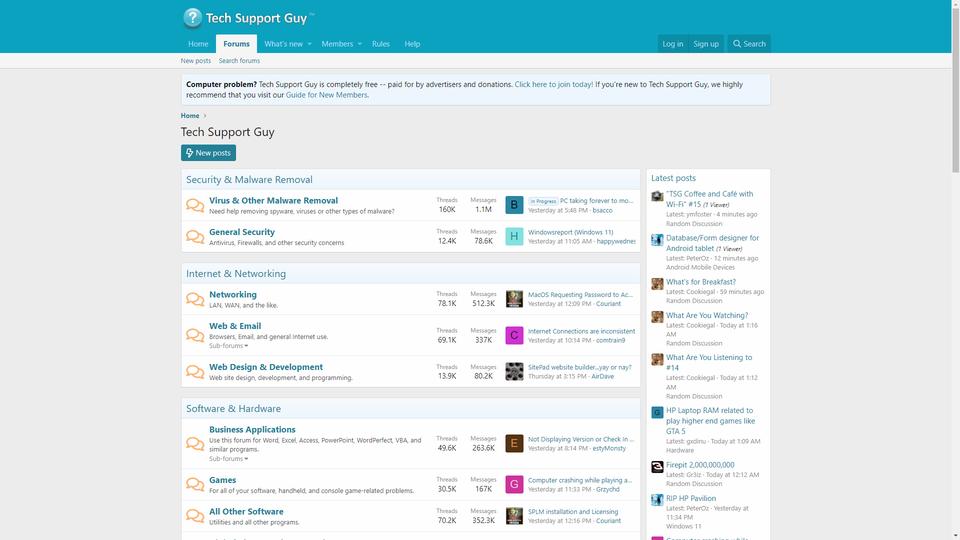Open the Security & Malware Removal category heading
The height and width of the screenshot is (540, 960).
[x=249, y=179]
